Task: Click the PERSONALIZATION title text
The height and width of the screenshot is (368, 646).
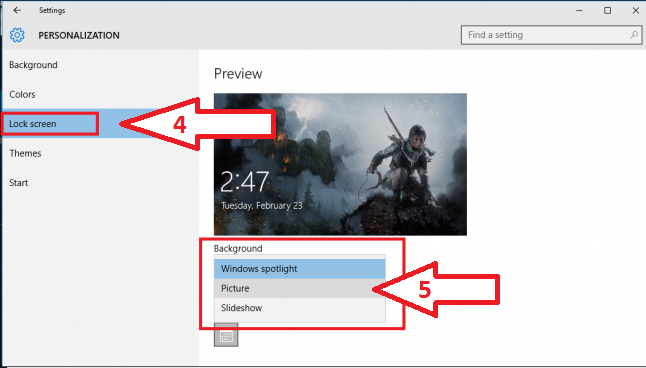Action: tap(79, 35)
